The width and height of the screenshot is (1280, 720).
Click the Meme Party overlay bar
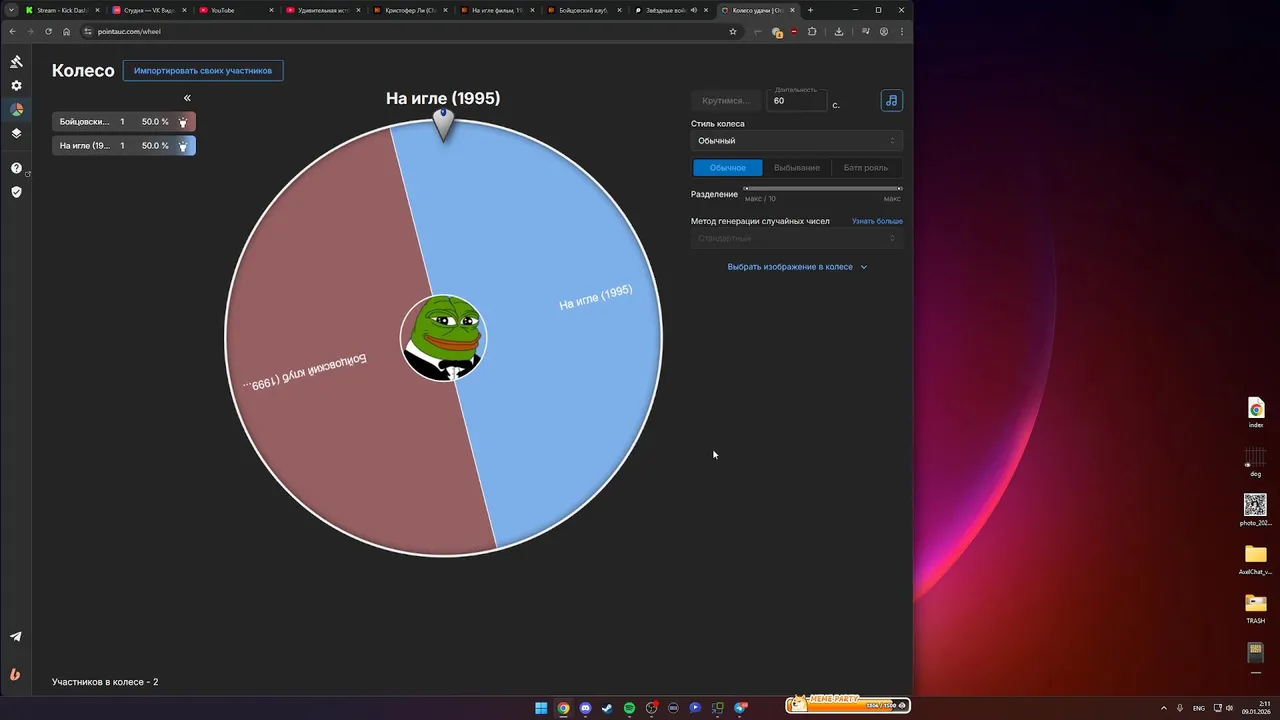847,704
